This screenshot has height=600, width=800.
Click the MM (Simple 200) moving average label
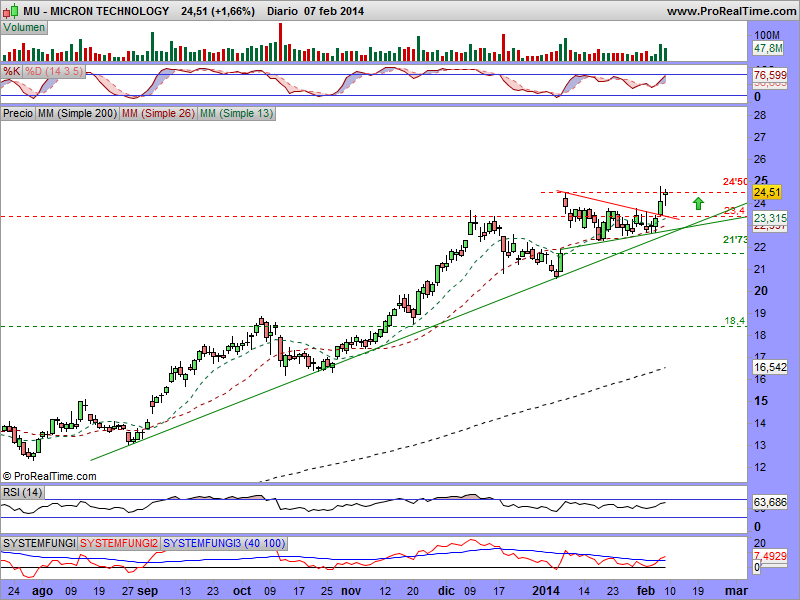pos(77,113)
